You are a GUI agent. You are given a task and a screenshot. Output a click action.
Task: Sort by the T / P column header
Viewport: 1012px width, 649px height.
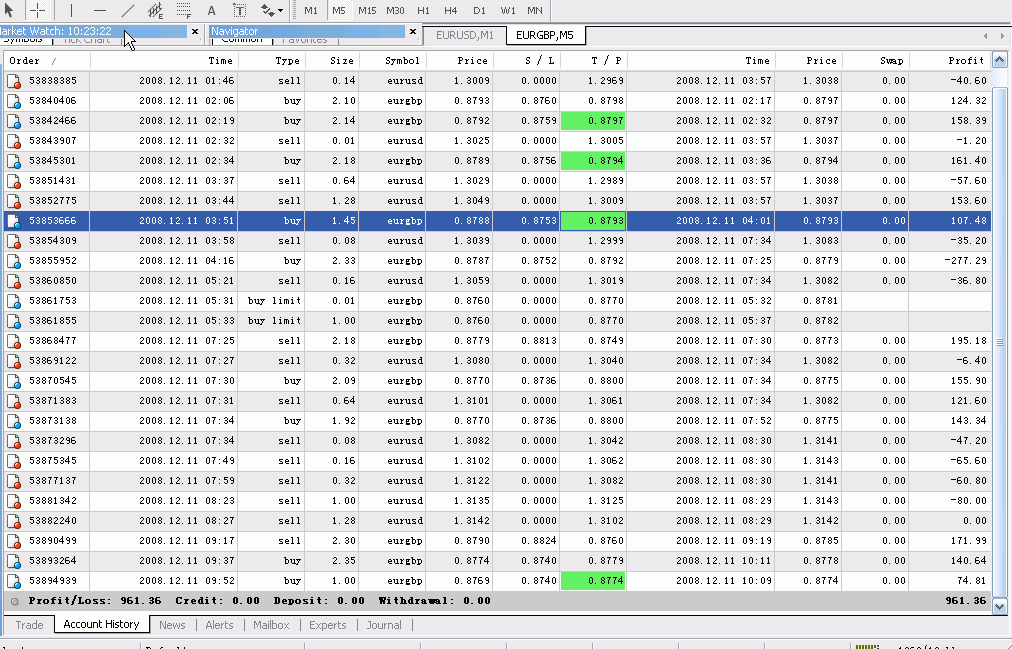[x=594, y=61]
